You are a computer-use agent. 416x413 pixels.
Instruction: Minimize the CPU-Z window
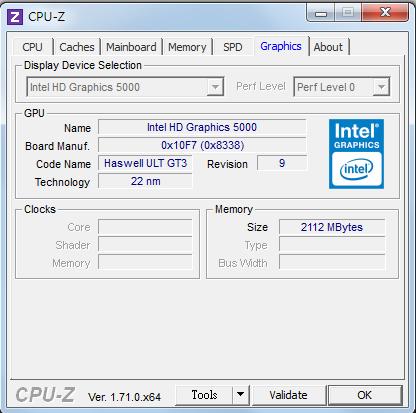(321, 13)
